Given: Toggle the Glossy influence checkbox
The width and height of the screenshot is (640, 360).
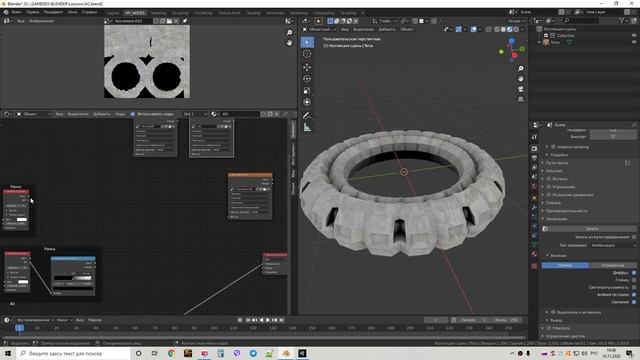Looking at the screenshot, I should click(x=634, y=280).
